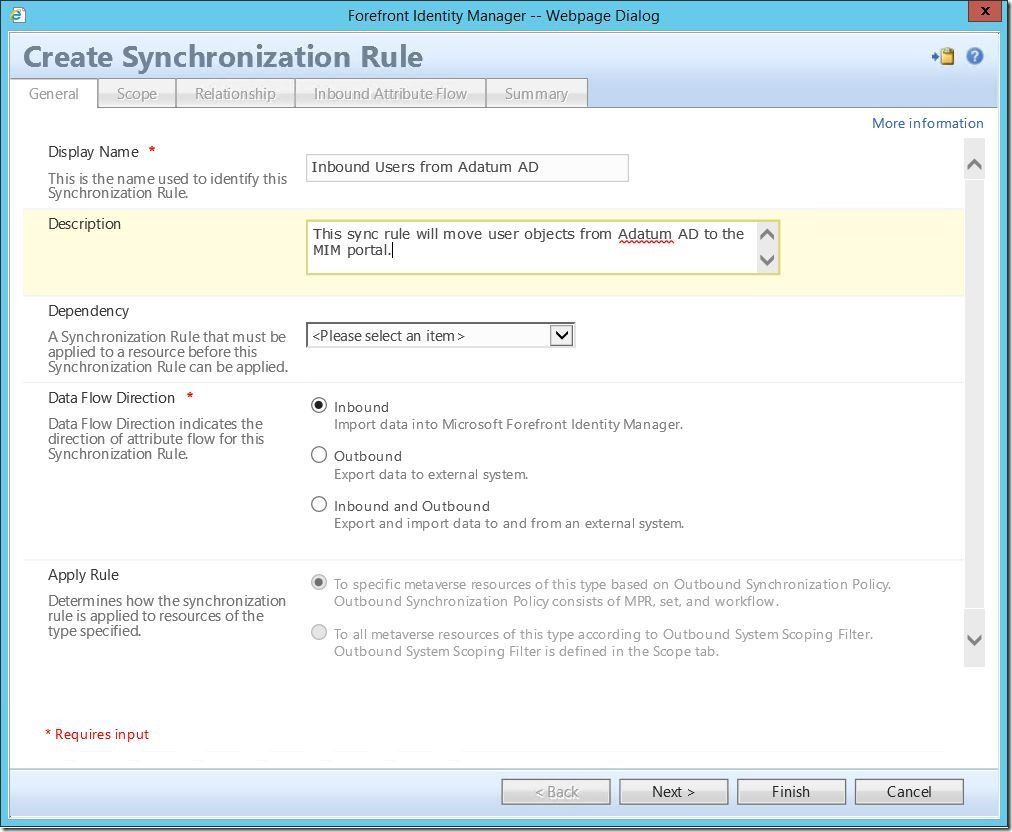Choose Inbound and Outbound data flow
Screen dimensions: 1012x832
pyautogui.click(x=319, y=504)
